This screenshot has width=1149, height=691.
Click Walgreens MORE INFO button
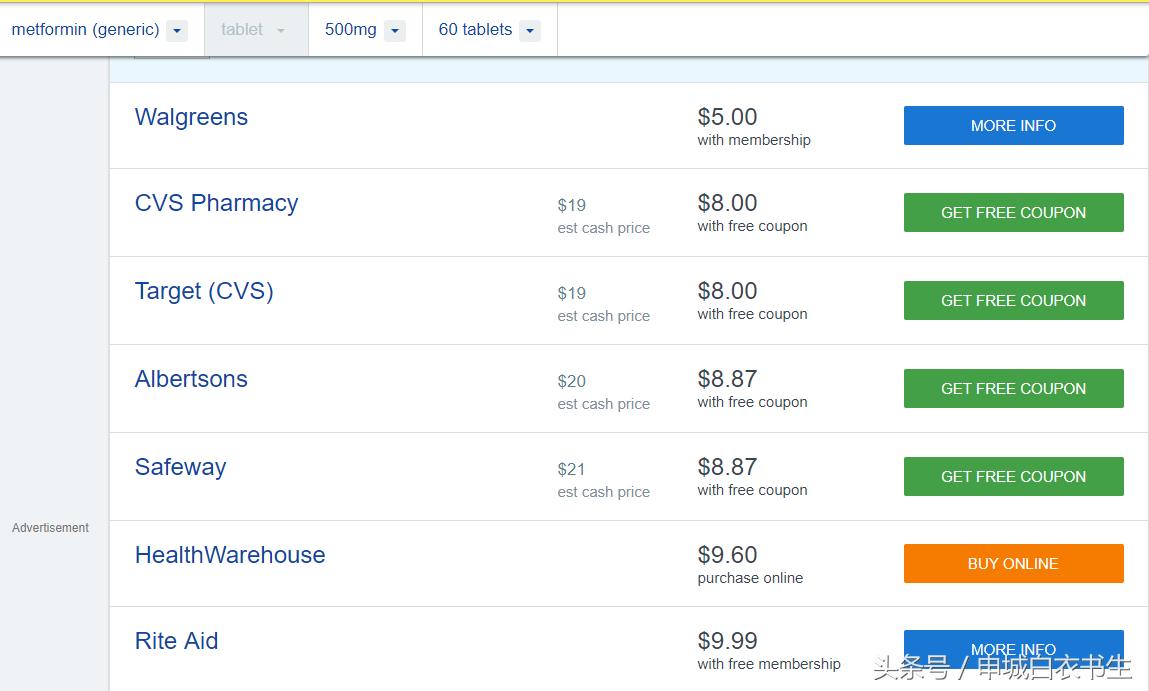[1013, 126]
